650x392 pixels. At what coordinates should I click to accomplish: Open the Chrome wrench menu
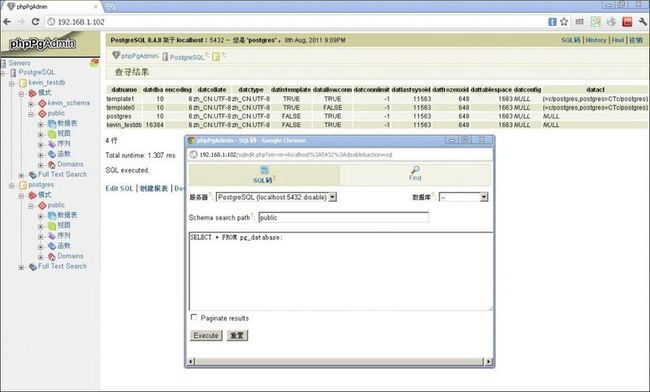click(643, 22)
